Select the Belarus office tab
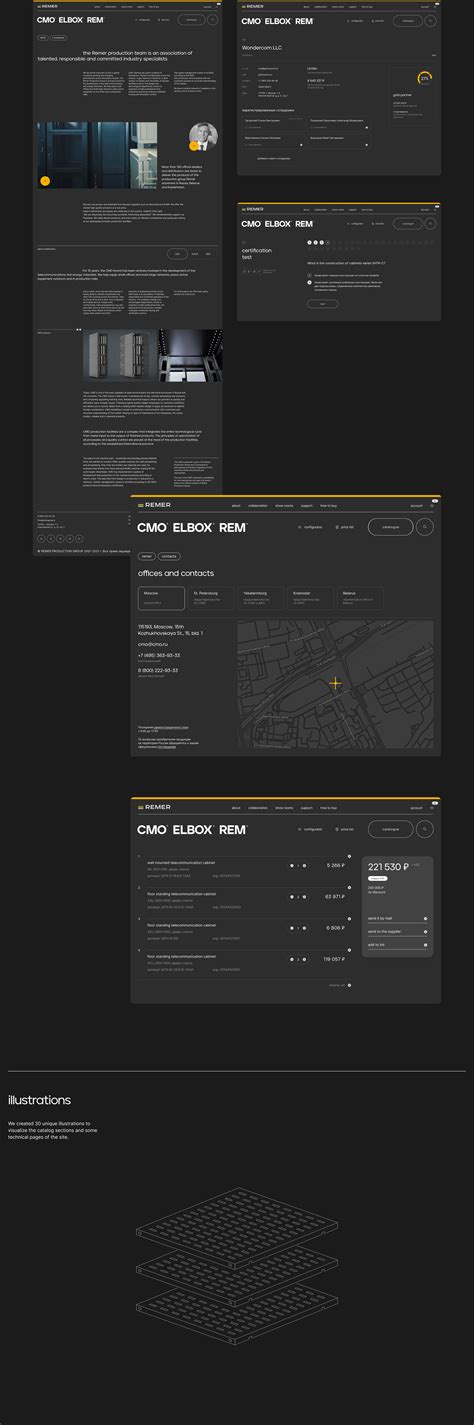The height and width of the screenshot is (1425, 474). 362,598
